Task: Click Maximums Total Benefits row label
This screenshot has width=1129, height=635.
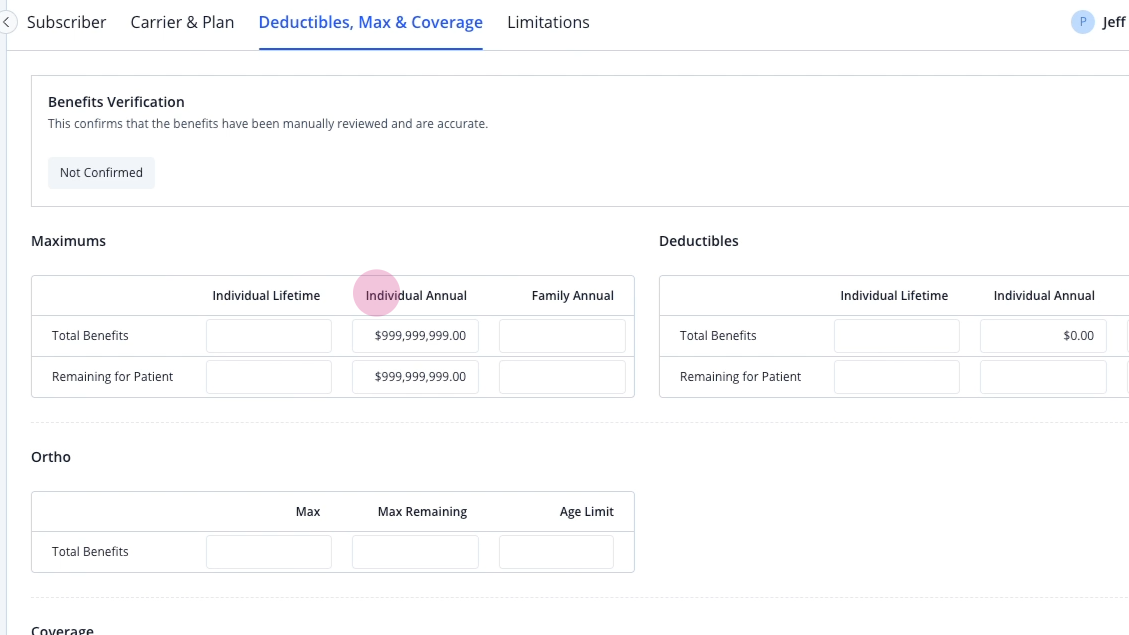Action: pos(90,335)
